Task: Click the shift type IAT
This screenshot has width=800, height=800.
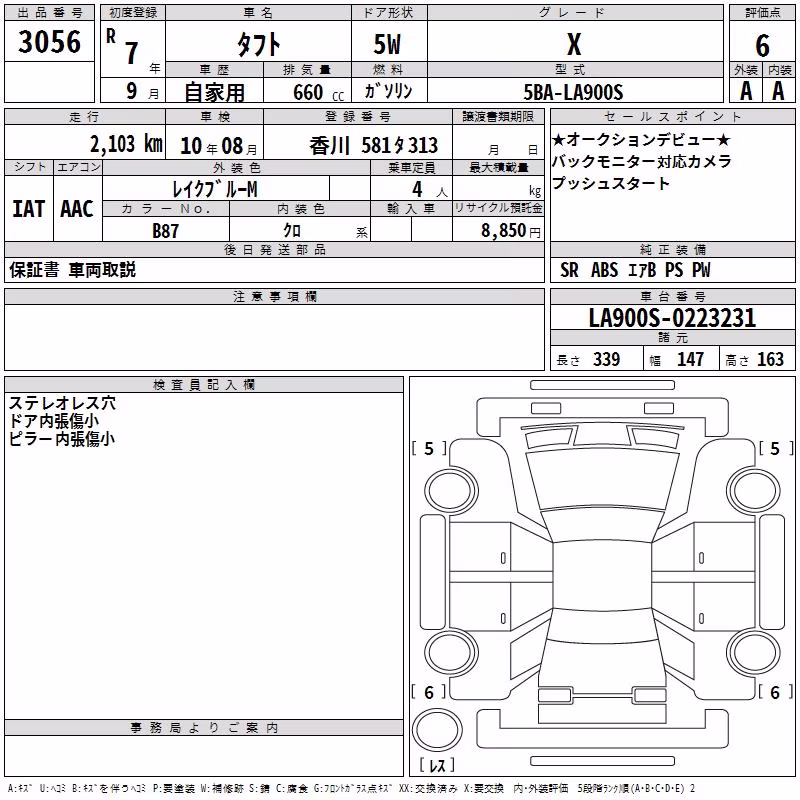Action: (x=29, y=209)
